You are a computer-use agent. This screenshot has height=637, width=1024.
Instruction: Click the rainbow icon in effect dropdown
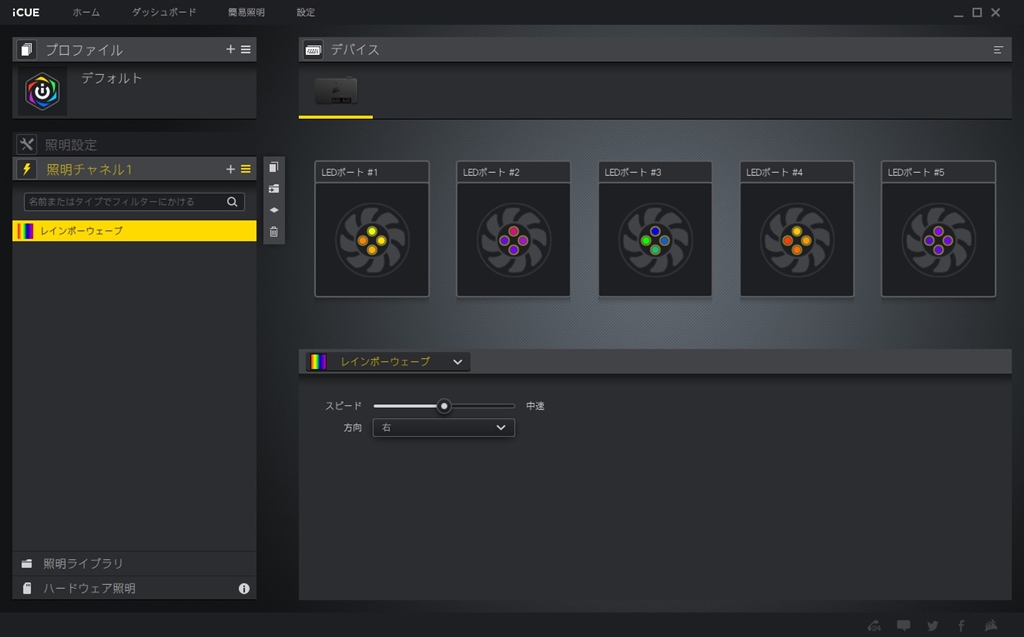pos(318,362)
